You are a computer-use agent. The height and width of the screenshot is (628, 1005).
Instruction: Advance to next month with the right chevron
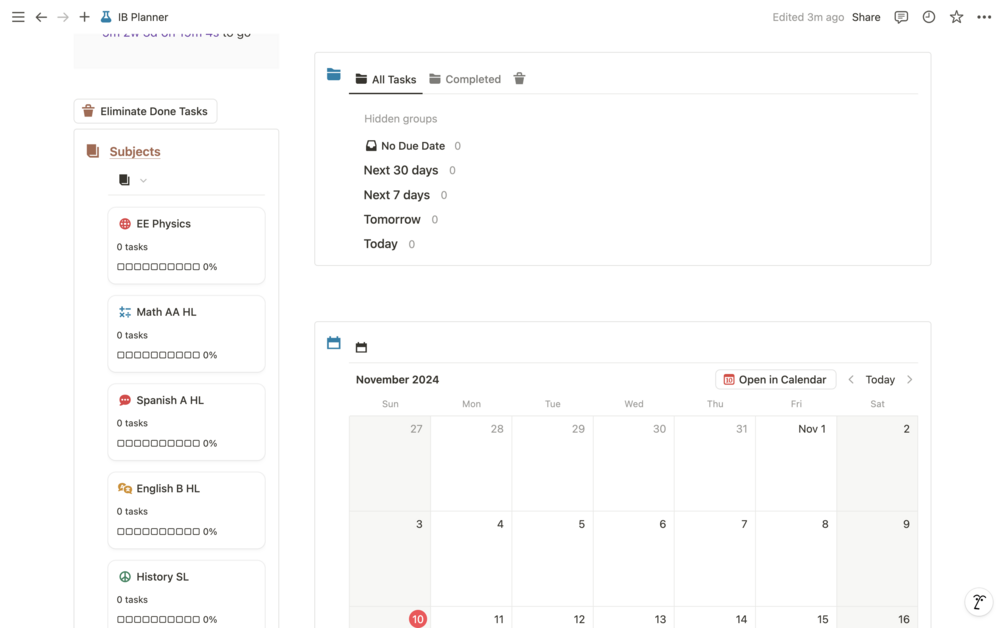pos(909,379)
